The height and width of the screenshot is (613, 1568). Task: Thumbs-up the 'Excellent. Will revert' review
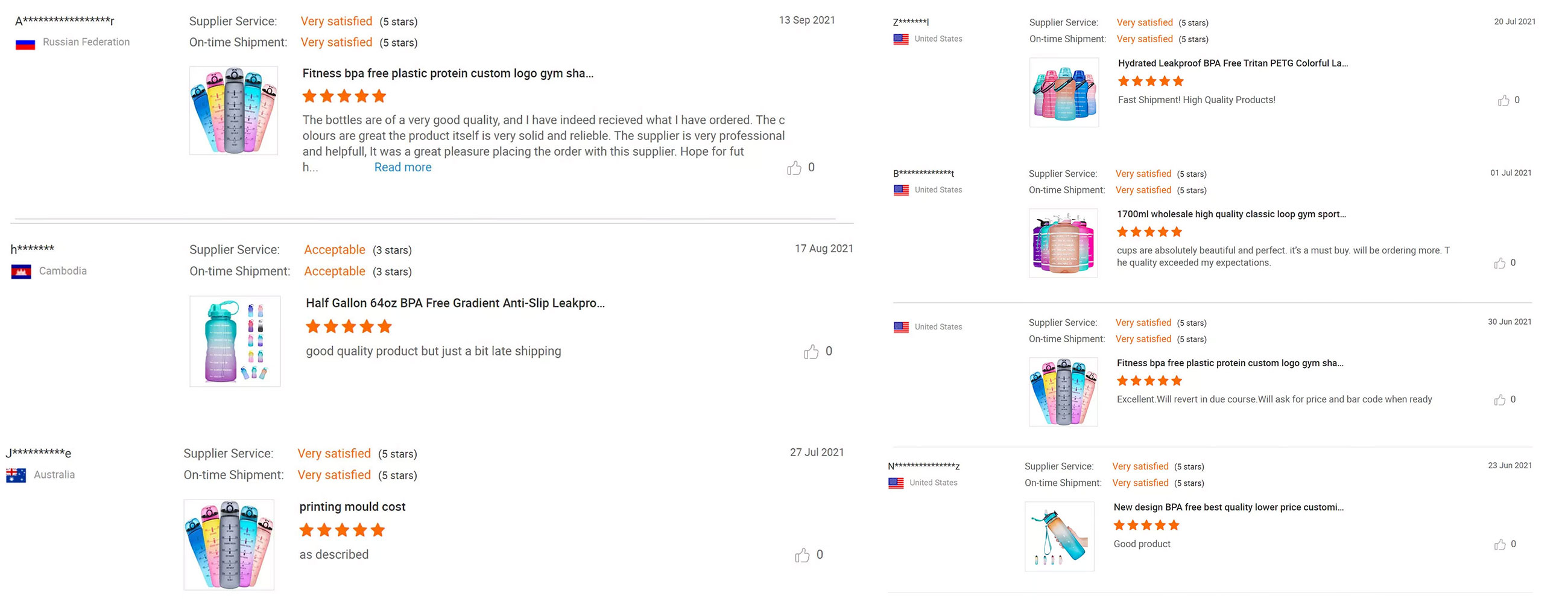point(1500,400)
